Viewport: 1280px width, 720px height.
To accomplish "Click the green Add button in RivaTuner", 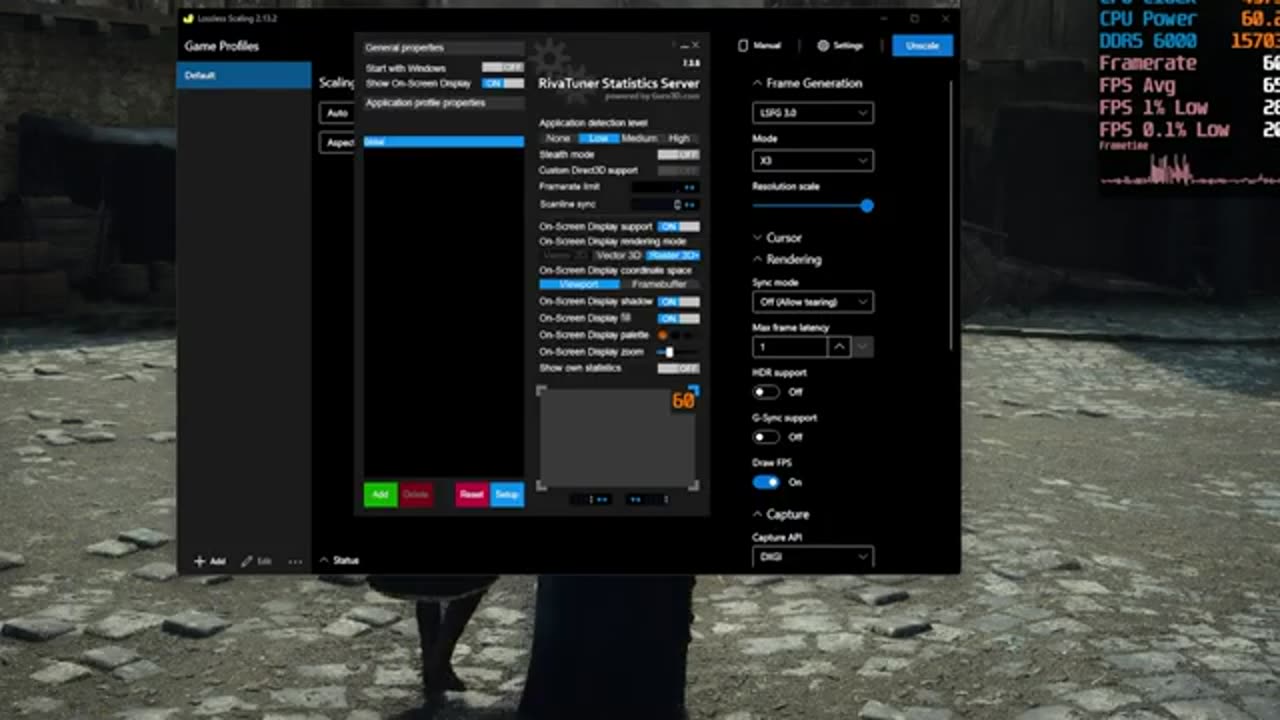I will (380, 494).
